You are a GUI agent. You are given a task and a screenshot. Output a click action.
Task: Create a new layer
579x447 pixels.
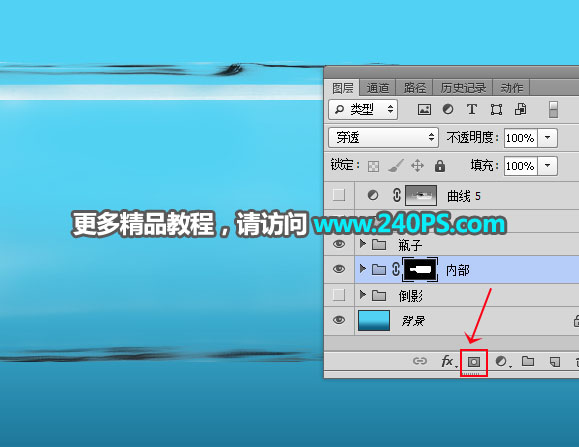555,362
